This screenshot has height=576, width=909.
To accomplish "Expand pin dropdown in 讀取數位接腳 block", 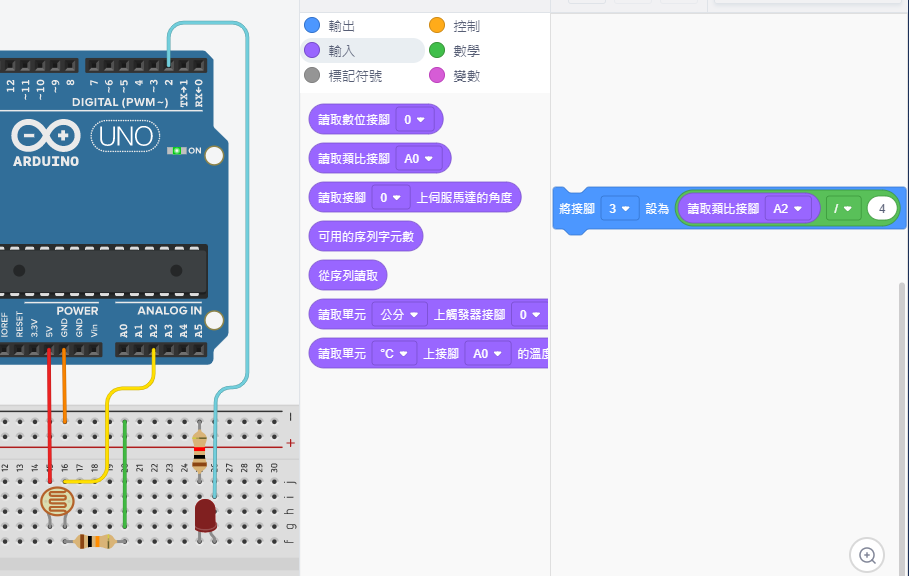I will tap(414, 120).
